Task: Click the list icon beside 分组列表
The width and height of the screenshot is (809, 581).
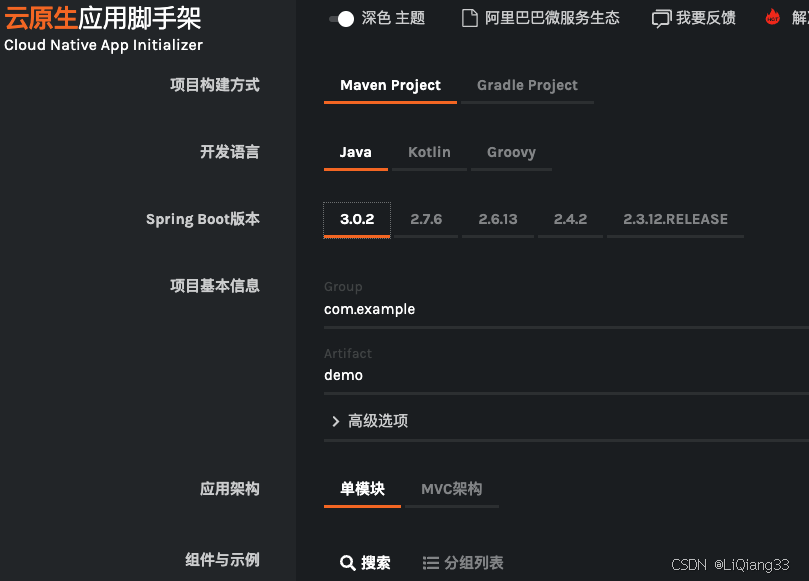Action: point(431,562)
